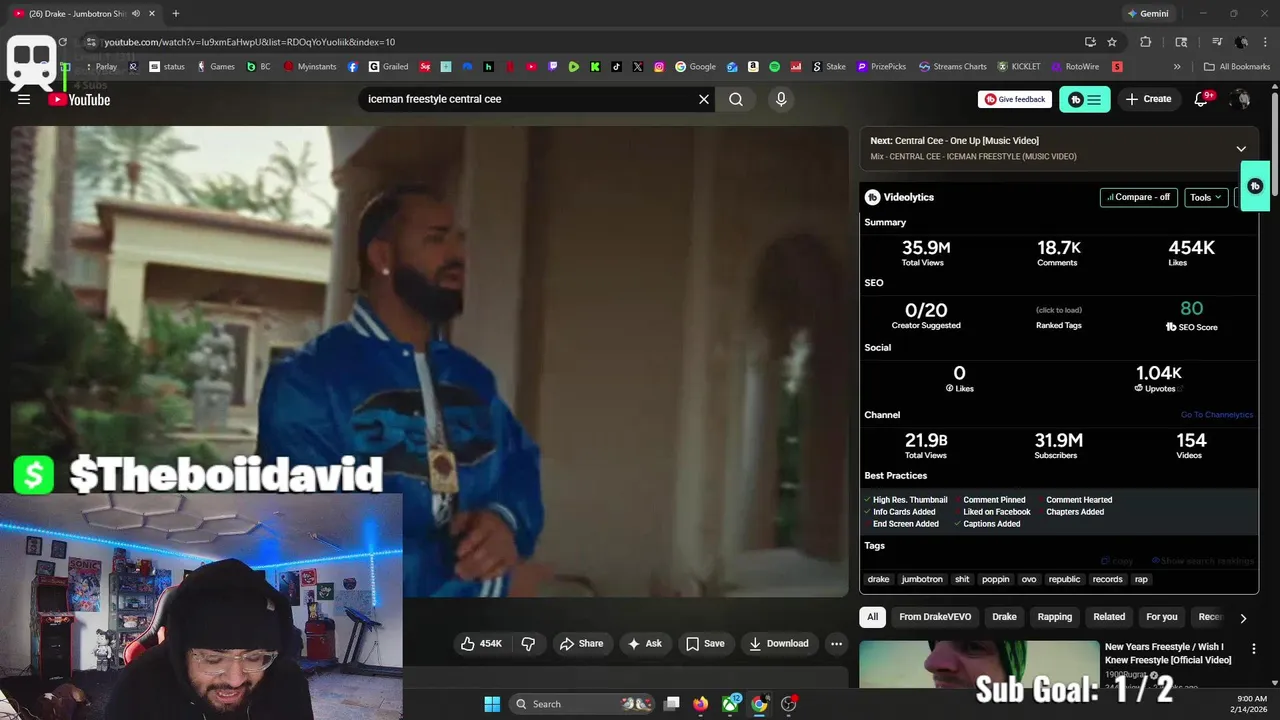Image resolution: width=1280 pixels, height=720 pixels.
Task: Show more filter chips with right arrow
Action: [1243, 618]
